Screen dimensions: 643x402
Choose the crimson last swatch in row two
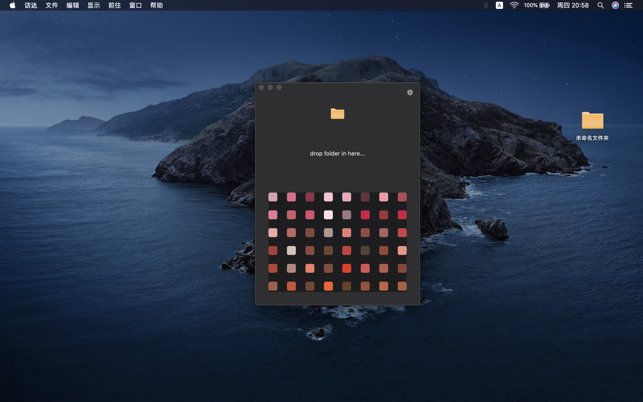tap(402, 215)
